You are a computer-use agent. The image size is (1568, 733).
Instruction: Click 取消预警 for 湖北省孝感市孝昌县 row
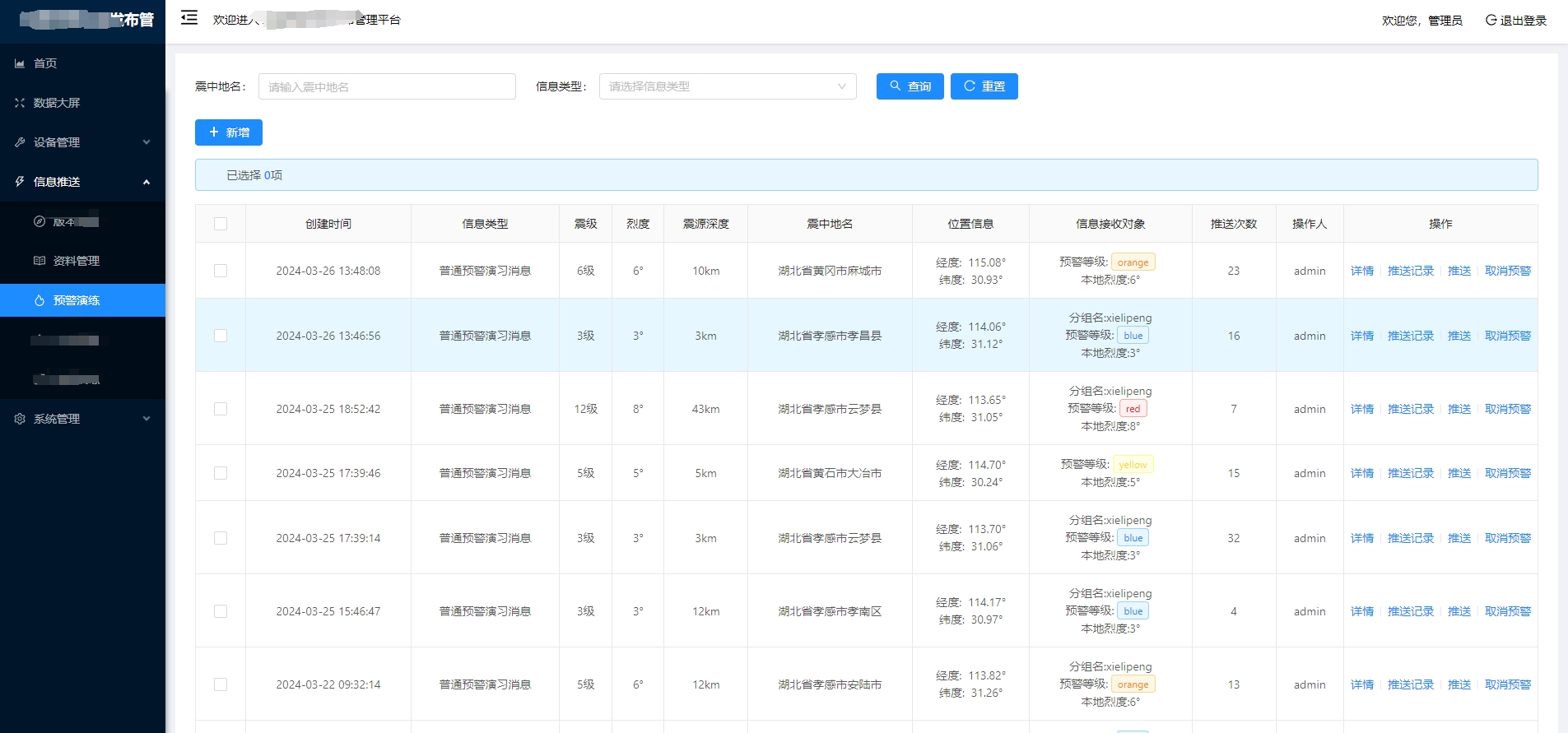1508,336
